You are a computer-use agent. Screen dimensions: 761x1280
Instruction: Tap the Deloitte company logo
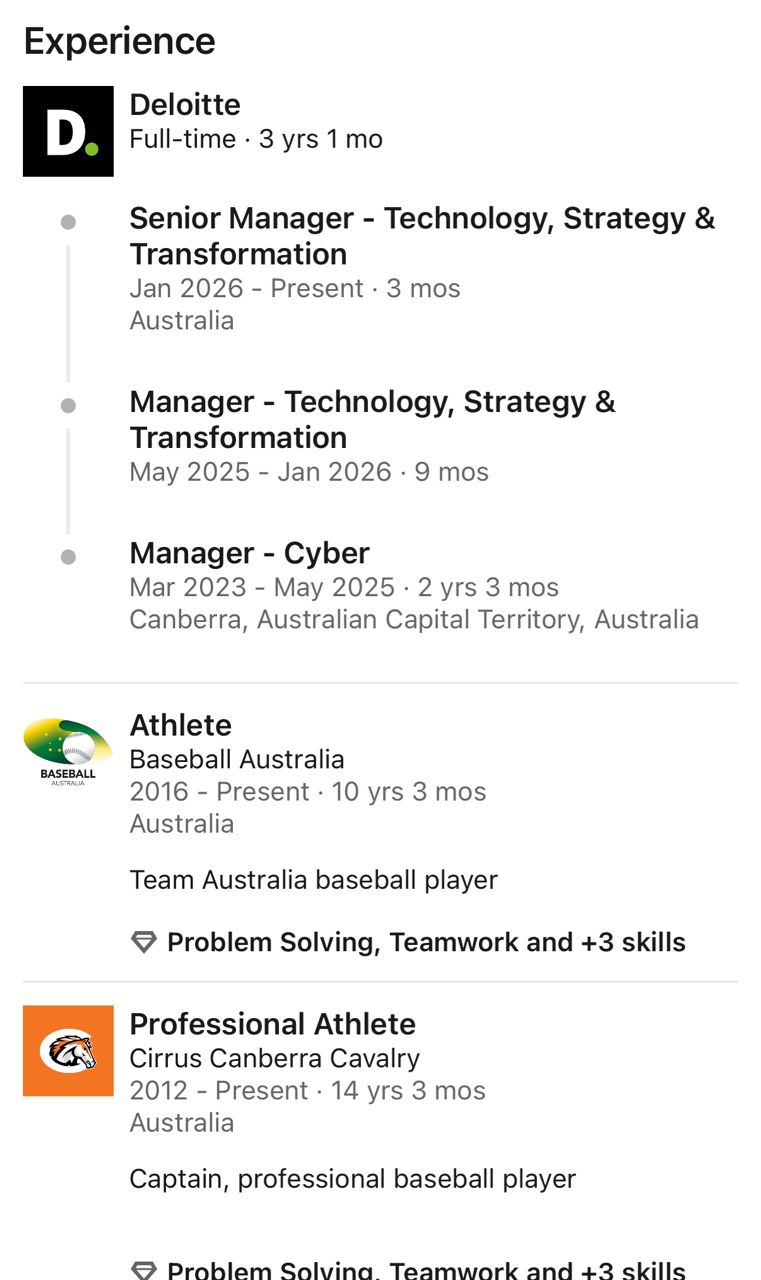click(x=68, y=131)
